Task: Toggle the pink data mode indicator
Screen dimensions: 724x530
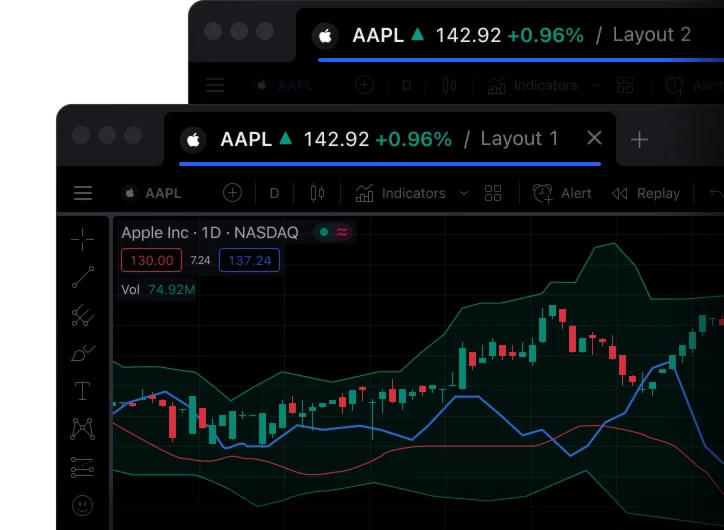Action: pyautogui.click(x=342, y=232)
